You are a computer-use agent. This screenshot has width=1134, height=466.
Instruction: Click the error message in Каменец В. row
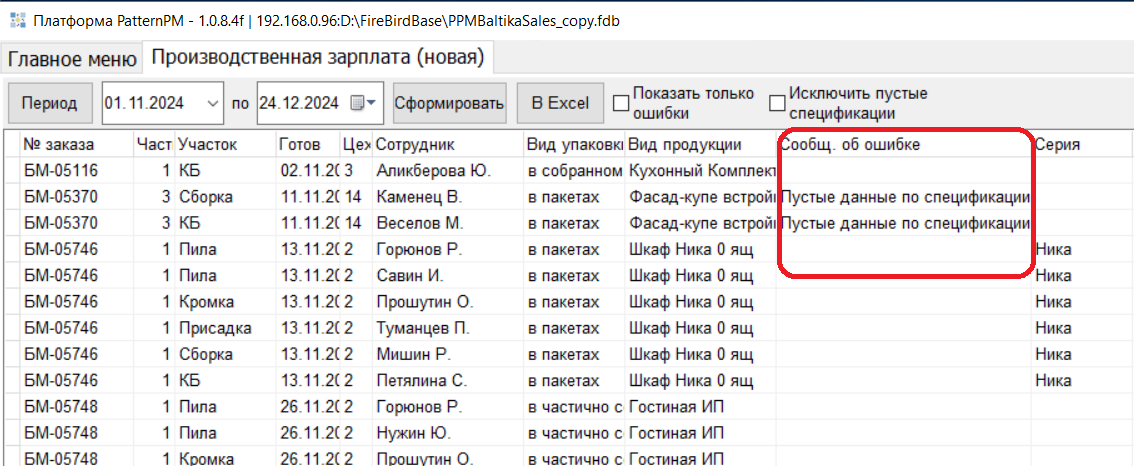tap(904, 197)
